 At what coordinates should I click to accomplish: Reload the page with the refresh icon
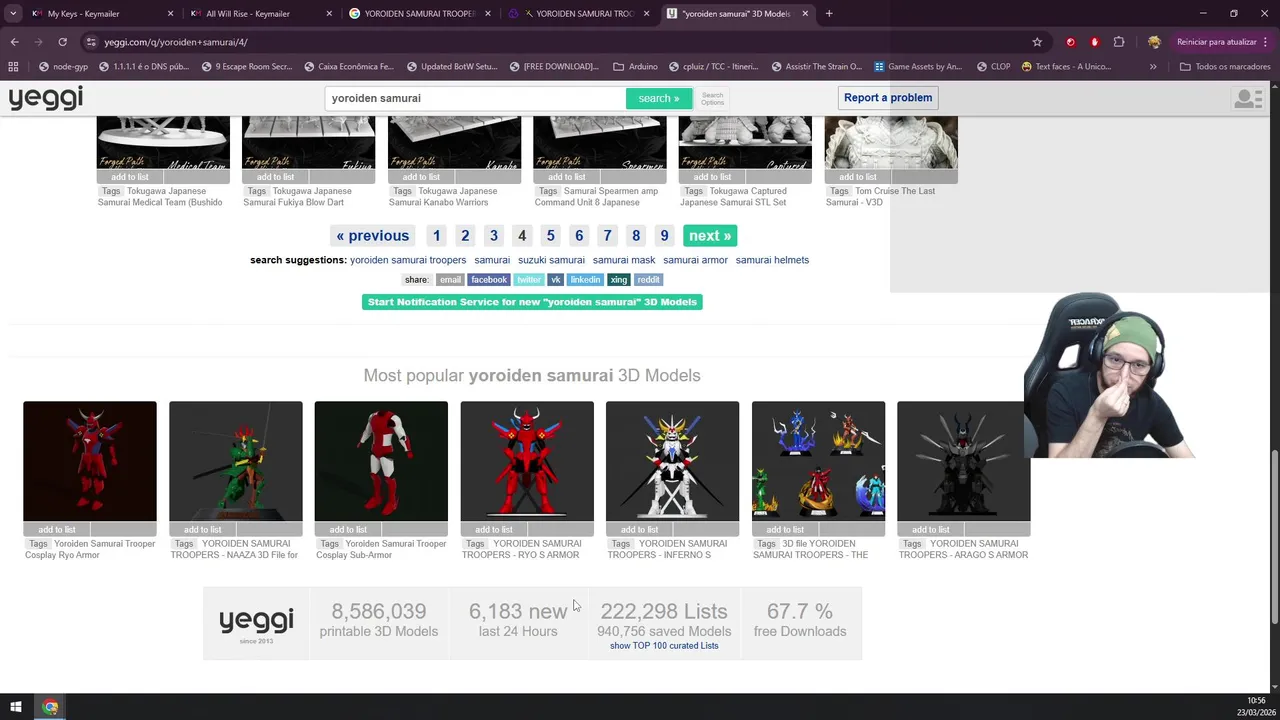click(62, 42)
